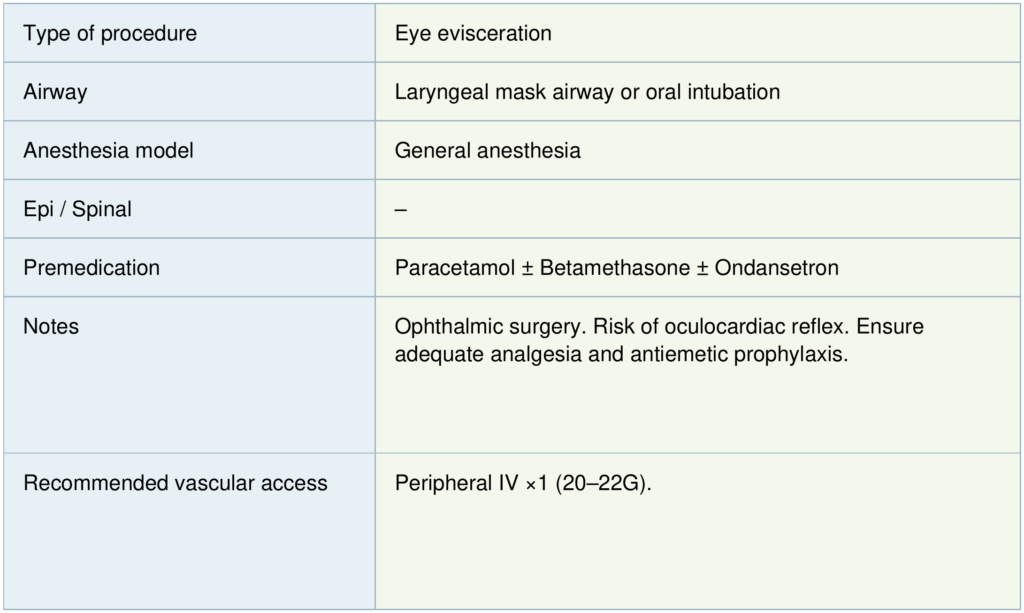Click the 'Airway' row label
Viewport: 1024px width, 613px height.
(x=55, y=92)
